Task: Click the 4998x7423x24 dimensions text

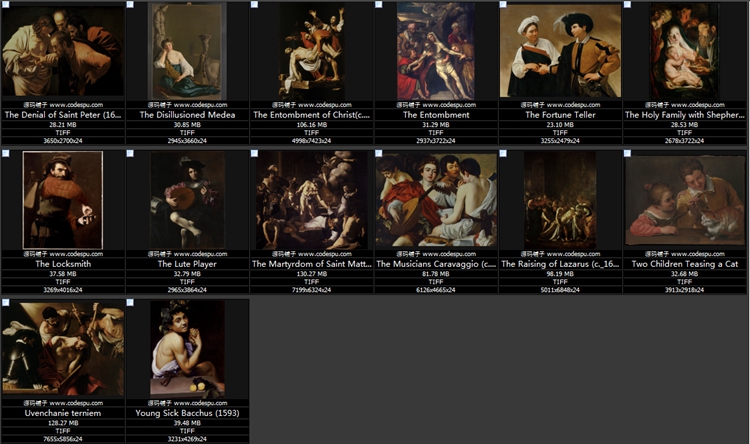Action: pyautogui.click(x=311, y=141)
